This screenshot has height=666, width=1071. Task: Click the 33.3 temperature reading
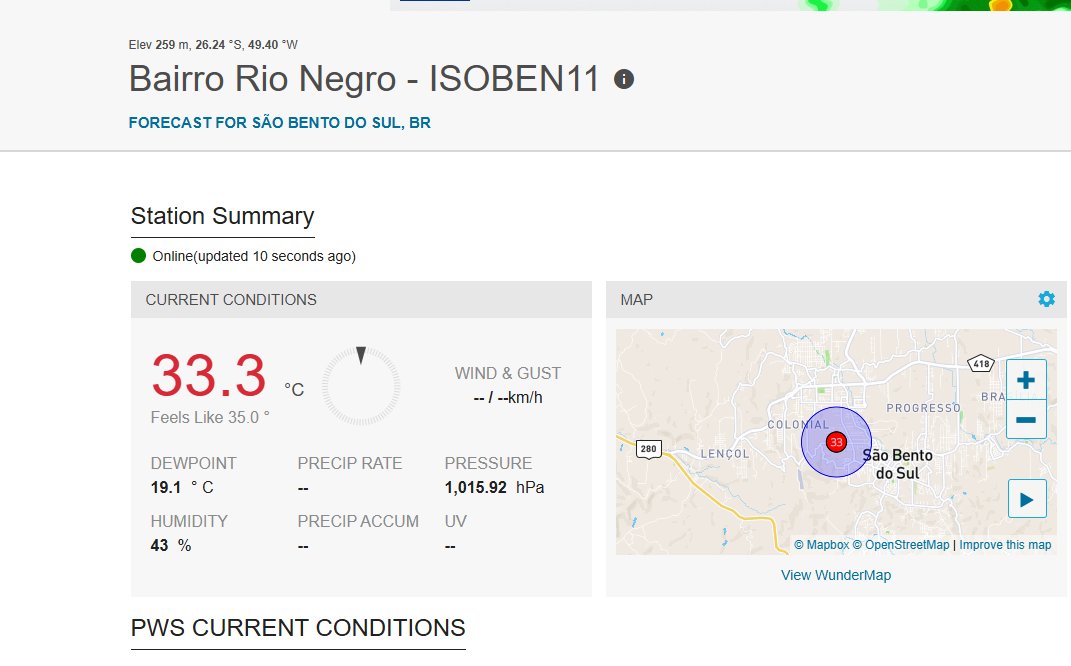[x=208, y=375]
